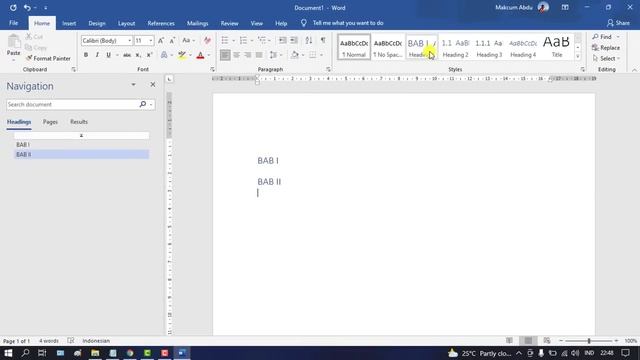Clear all formatting icon
The height and width of the screenshot is (360, 640).
[x=207, y=40]
